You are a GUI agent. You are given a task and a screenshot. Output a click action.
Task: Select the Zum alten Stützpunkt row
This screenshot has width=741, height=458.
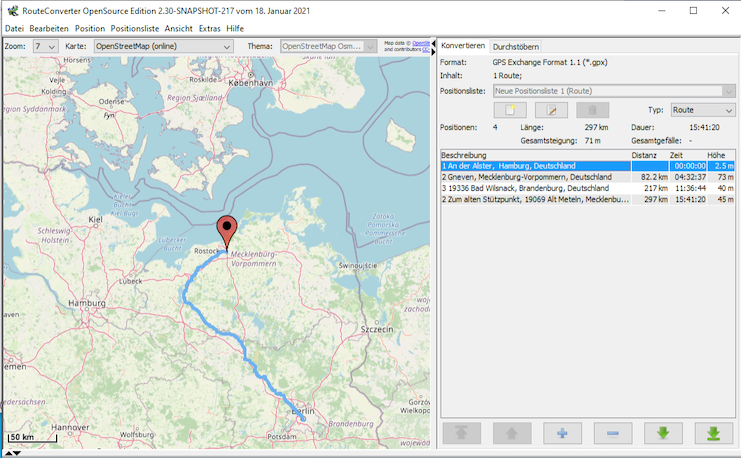click(534, 199)
